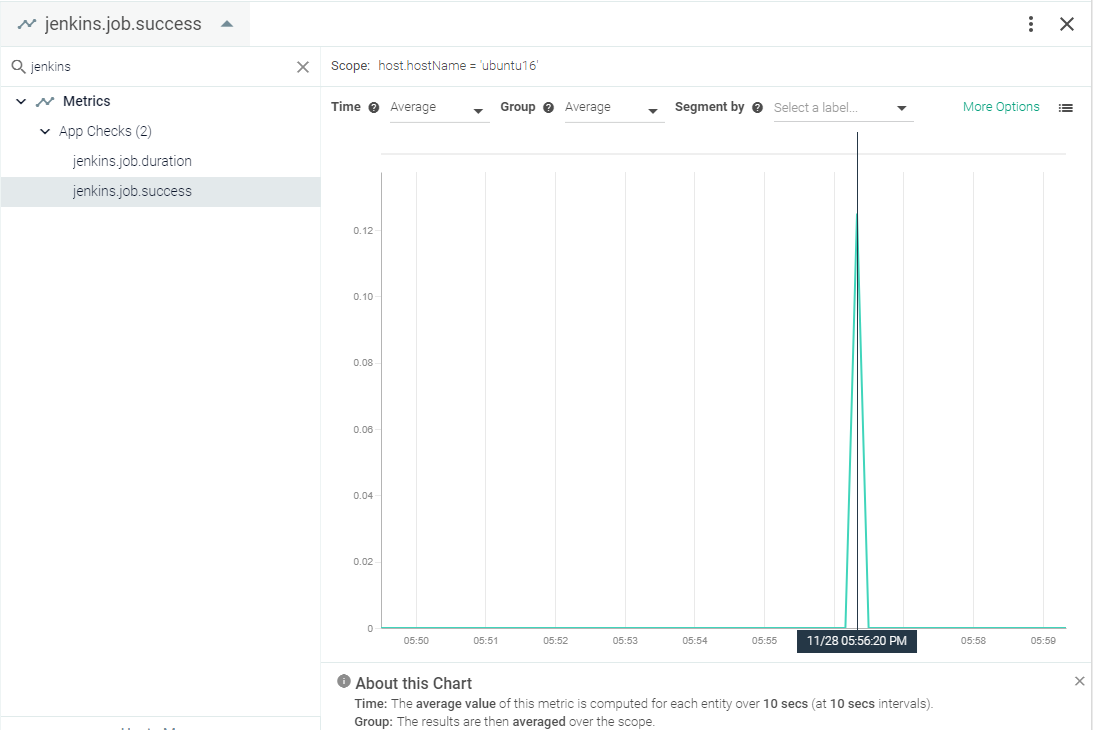Image resolution: width=1093 pixels, height=730 pixels.
Task: Click the About this Chart info icon
Action: (344, 681)
